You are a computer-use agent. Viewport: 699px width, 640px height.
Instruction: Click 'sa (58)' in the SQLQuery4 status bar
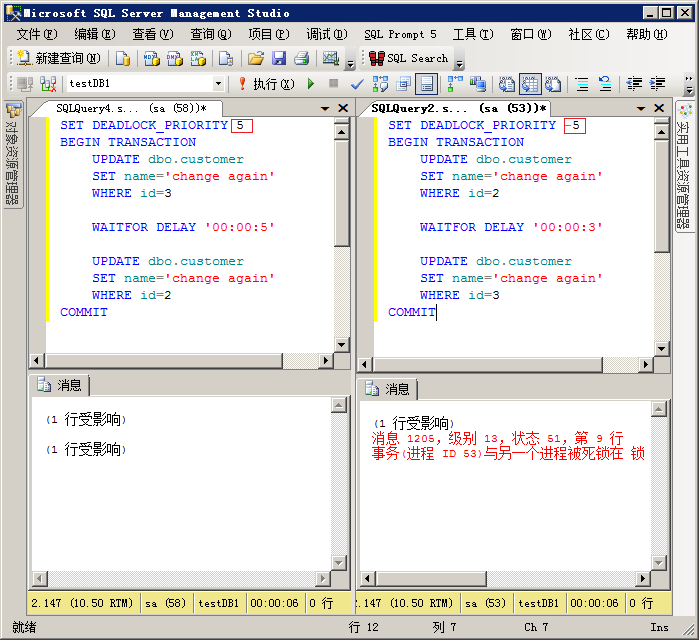165,603
